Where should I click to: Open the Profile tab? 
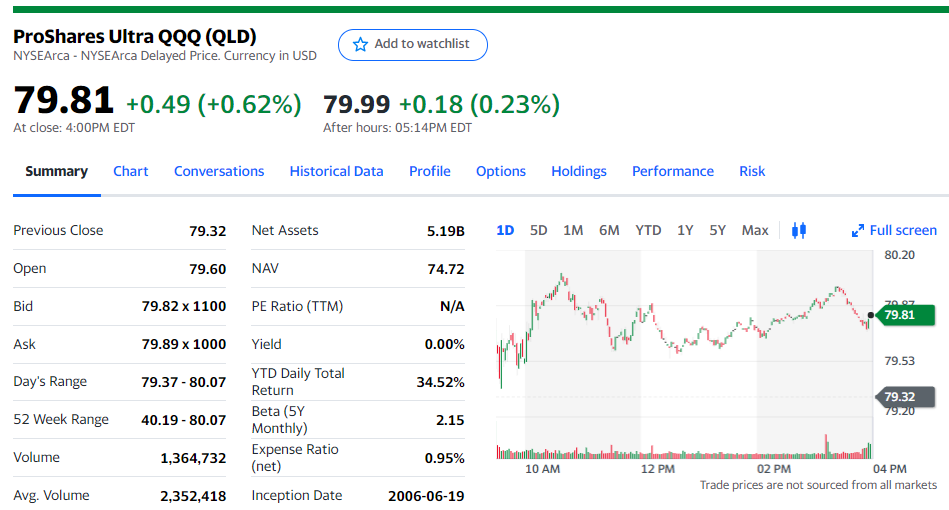(430, 171)
